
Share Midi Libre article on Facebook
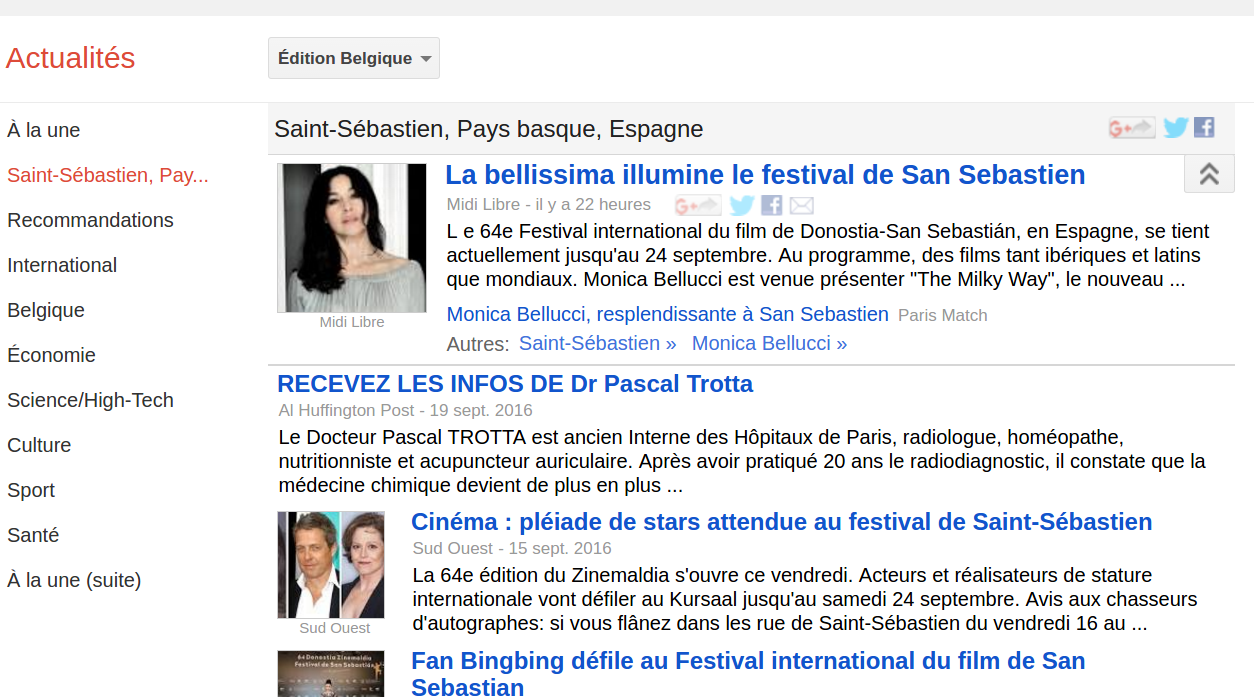click(771, 206)
